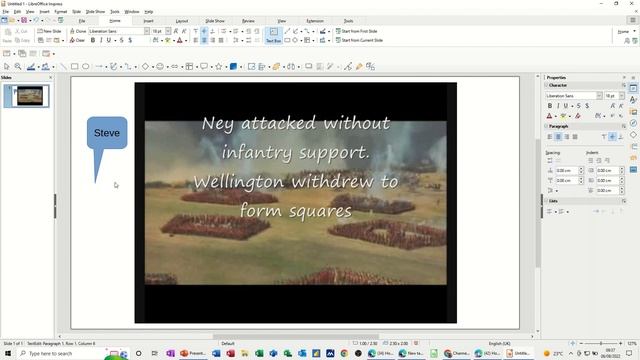Toggle justified alignment in sidebar Paragraph section
This screenshot has width=640, height=360.
pyautogui.click(x=575, y=137)
